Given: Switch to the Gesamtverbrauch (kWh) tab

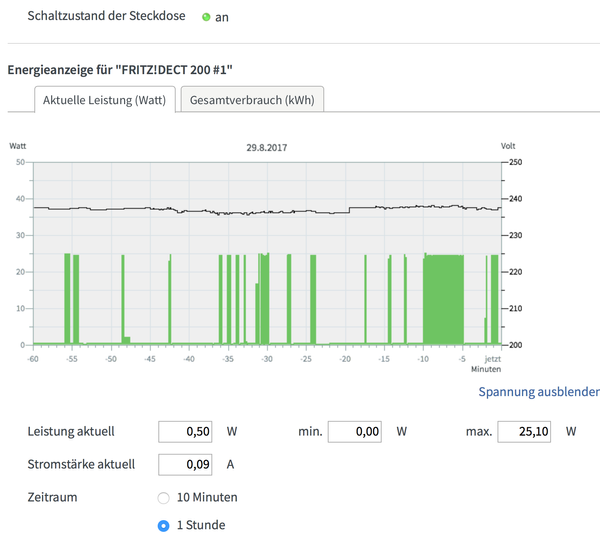Looking at the screenshot, I should 251,100.
